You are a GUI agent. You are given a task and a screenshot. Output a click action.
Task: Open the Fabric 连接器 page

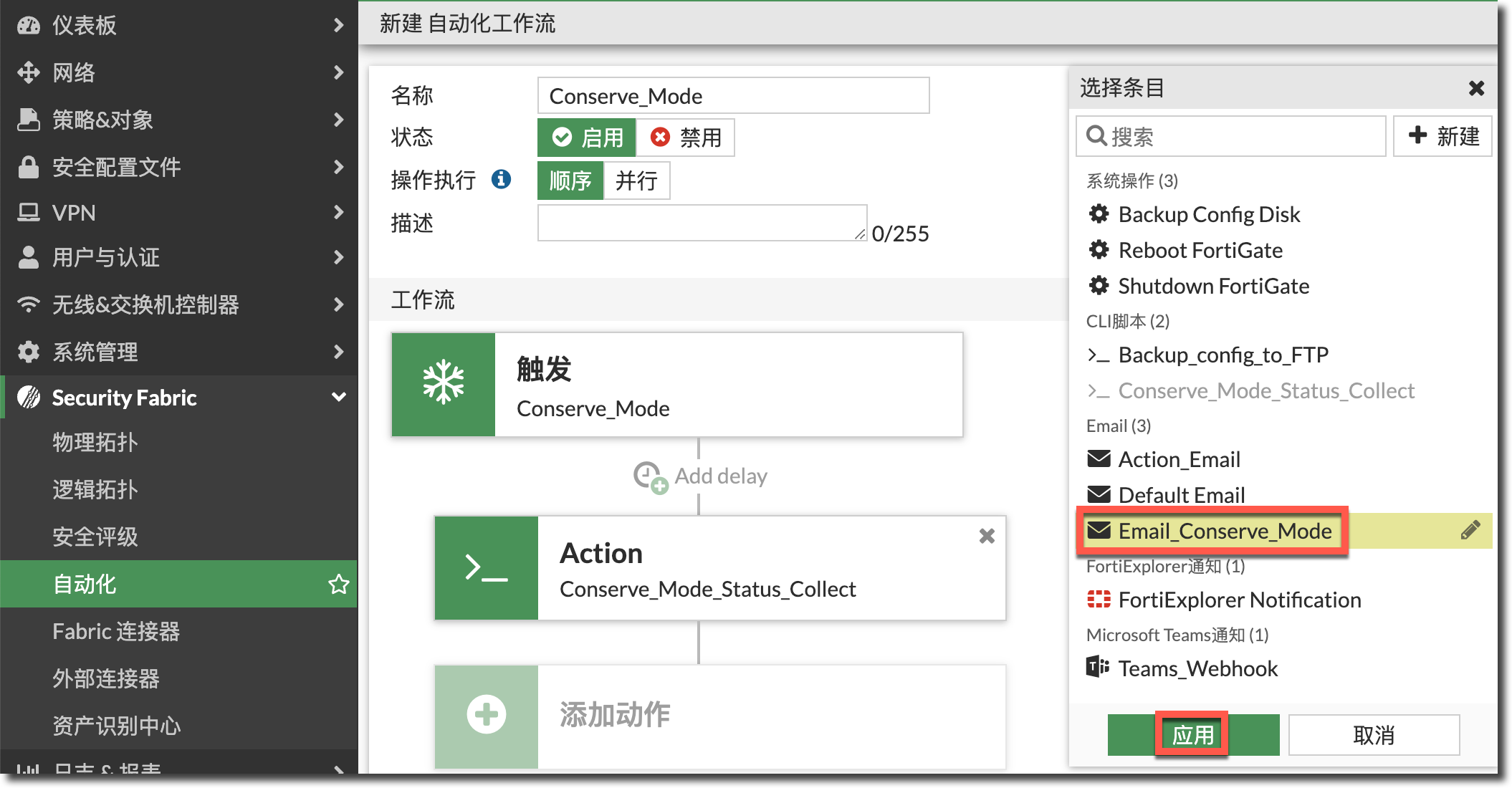pos(116,631)
